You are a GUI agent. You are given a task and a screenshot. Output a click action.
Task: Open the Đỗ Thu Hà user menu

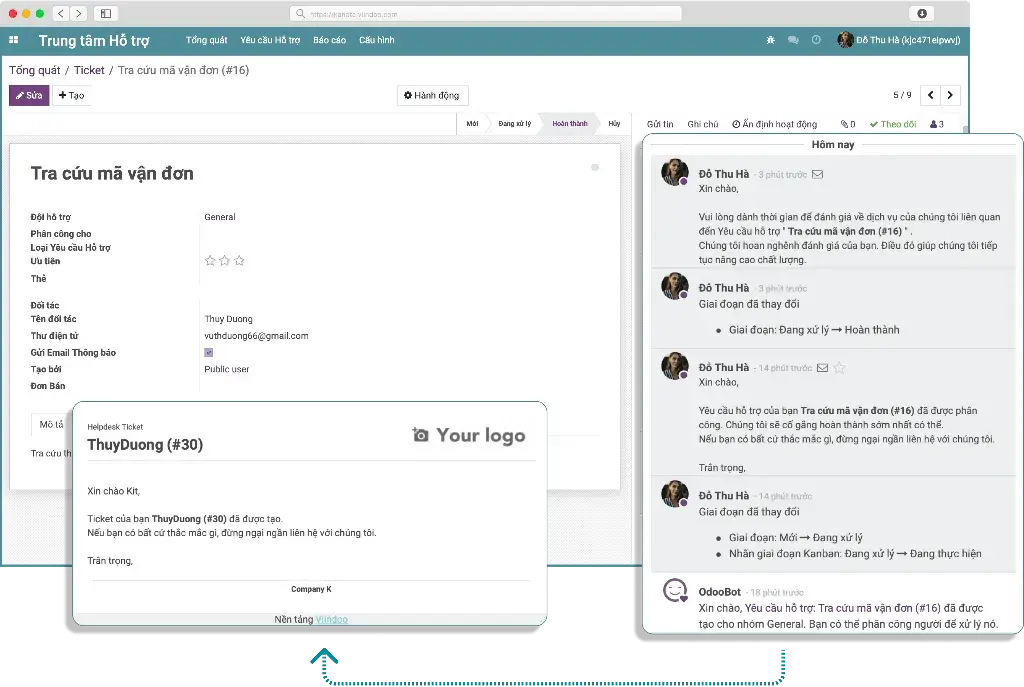[898, 40]
